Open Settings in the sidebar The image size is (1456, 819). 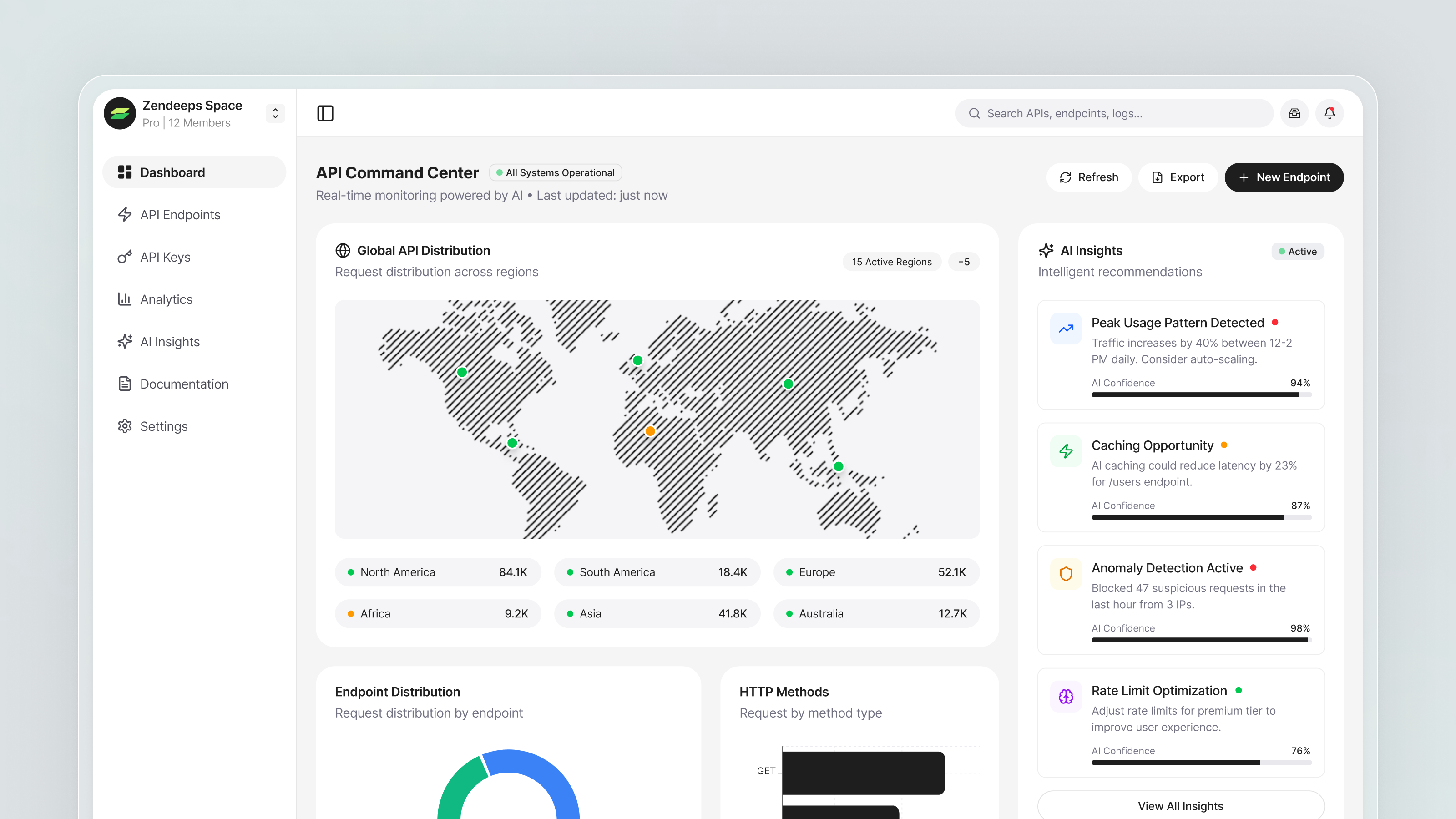point(194,426)
